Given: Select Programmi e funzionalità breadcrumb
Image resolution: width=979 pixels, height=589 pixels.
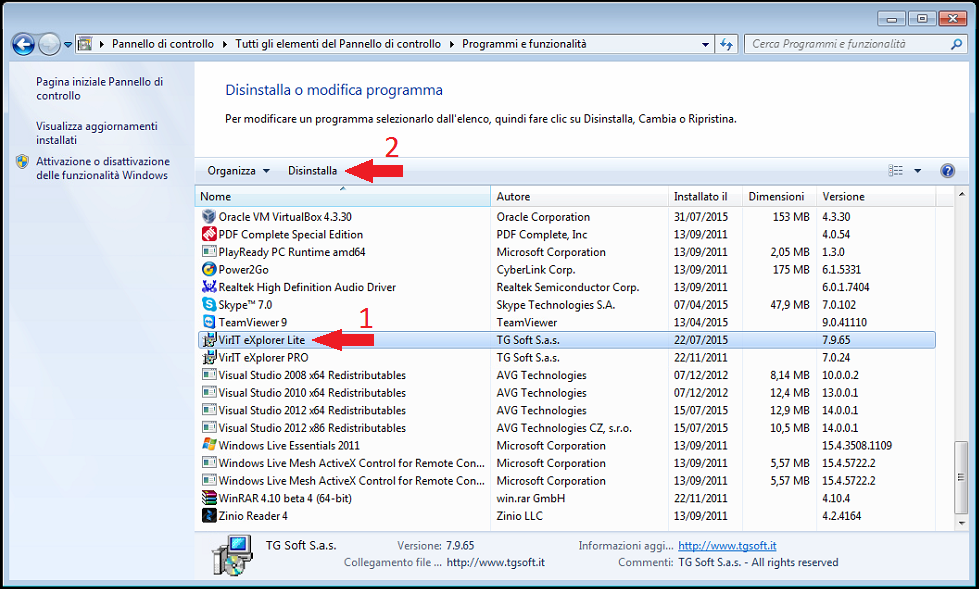Looking at the screenshot, I should [524, 44].
